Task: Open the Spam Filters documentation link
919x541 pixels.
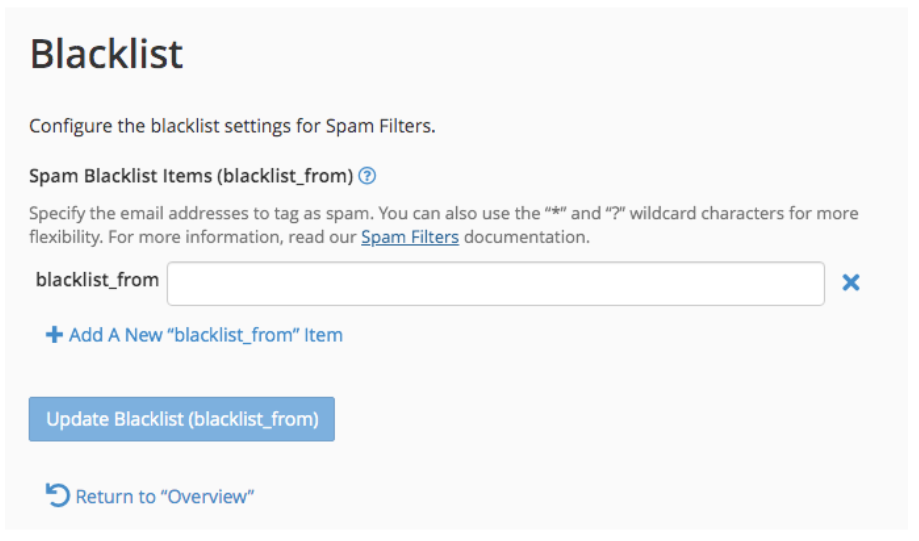Action: coord(410,238)
